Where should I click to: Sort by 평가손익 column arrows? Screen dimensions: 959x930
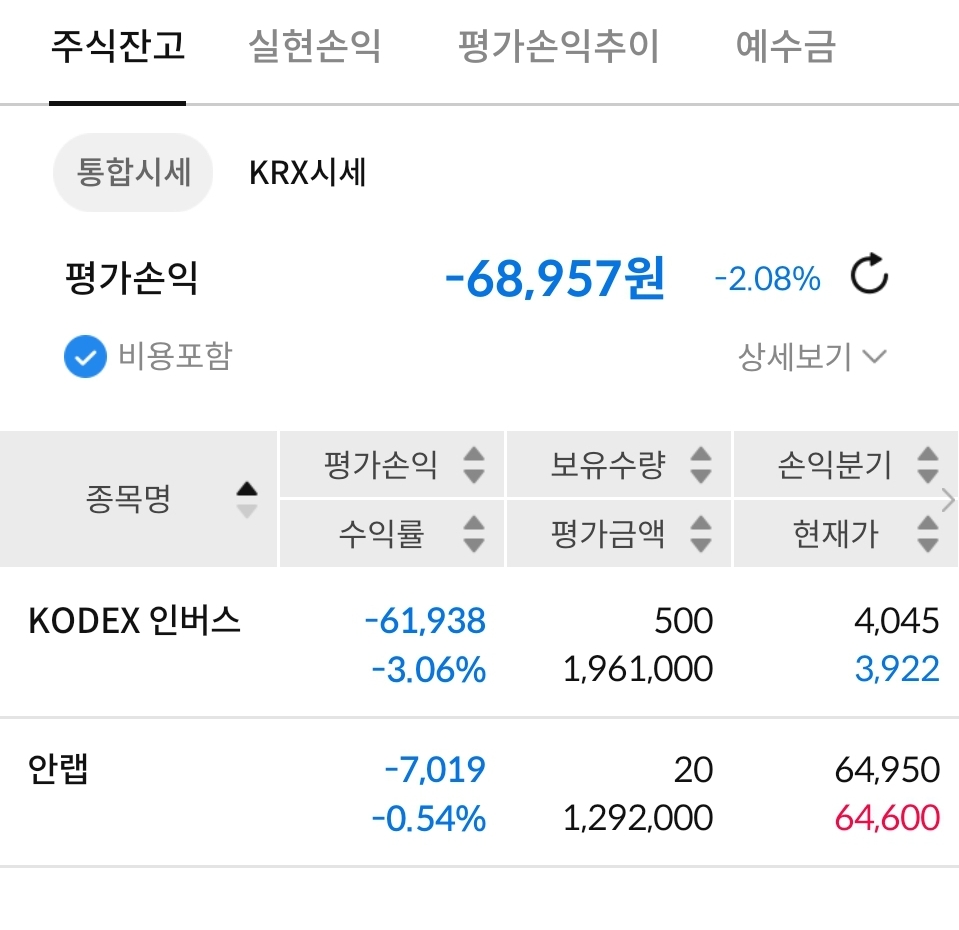pyautogui.click(x=474, y=465)
